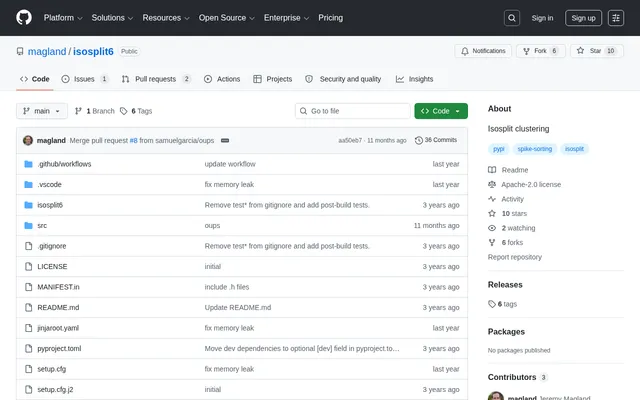This screenshot has height=400, width=640.
Task: Open the LICENSE file
Action: pos(52,267)
